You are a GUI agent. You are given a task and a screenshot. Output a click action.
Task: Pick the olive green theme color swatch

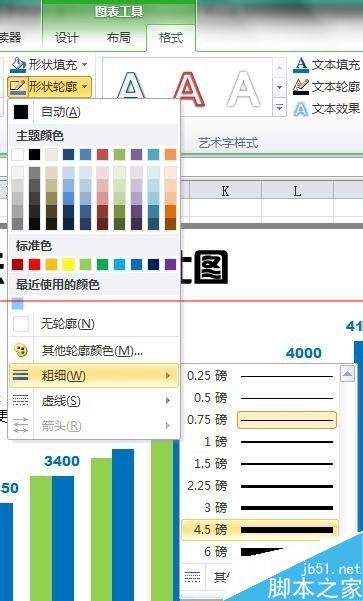tap(119, 154)
